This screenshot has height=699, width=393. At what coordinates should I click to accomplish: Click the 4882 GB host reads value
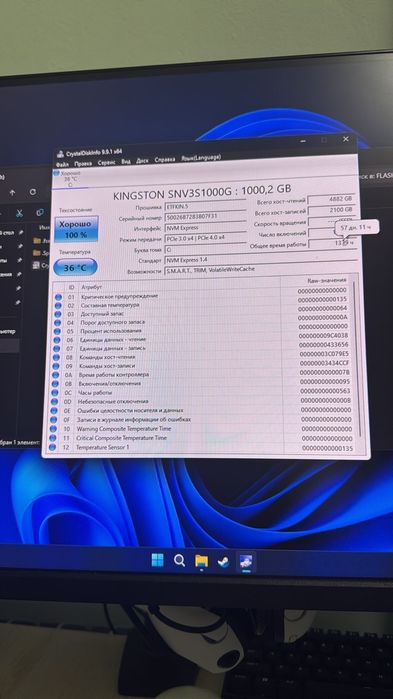(332, 199)
